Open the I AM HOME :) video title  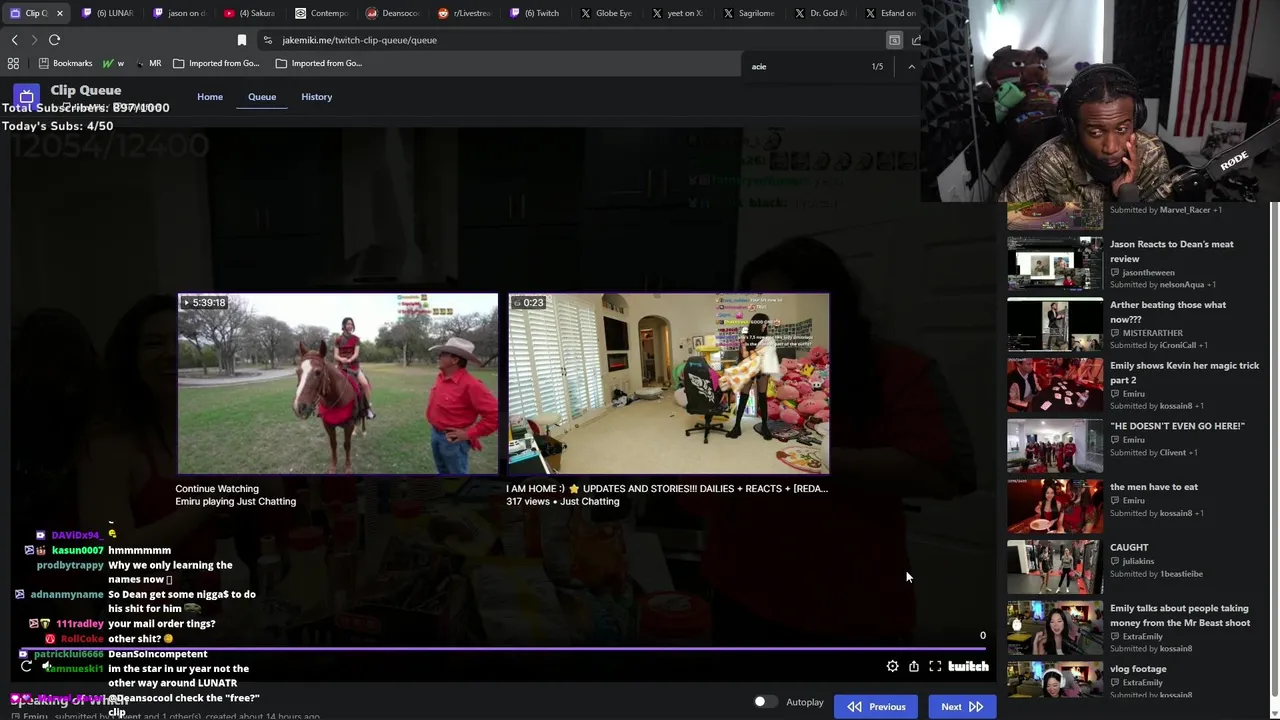tap(667, 489)
